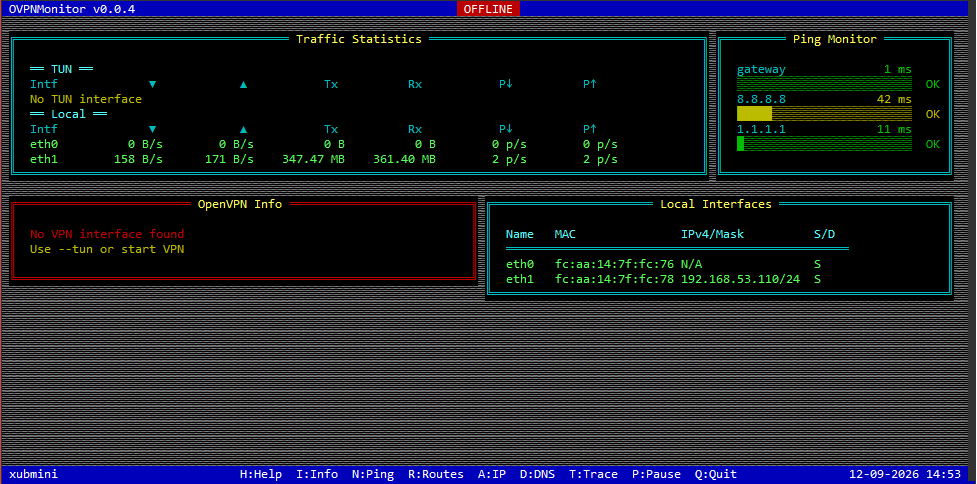Open Help via H:Help
977x484 pixels.
coord(261,474)
